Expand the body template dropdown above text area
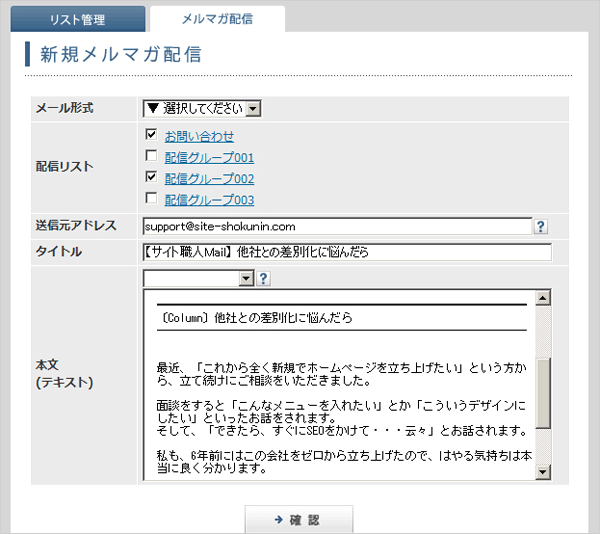Viewport: 600px width, 534px height. click(199, 278)
